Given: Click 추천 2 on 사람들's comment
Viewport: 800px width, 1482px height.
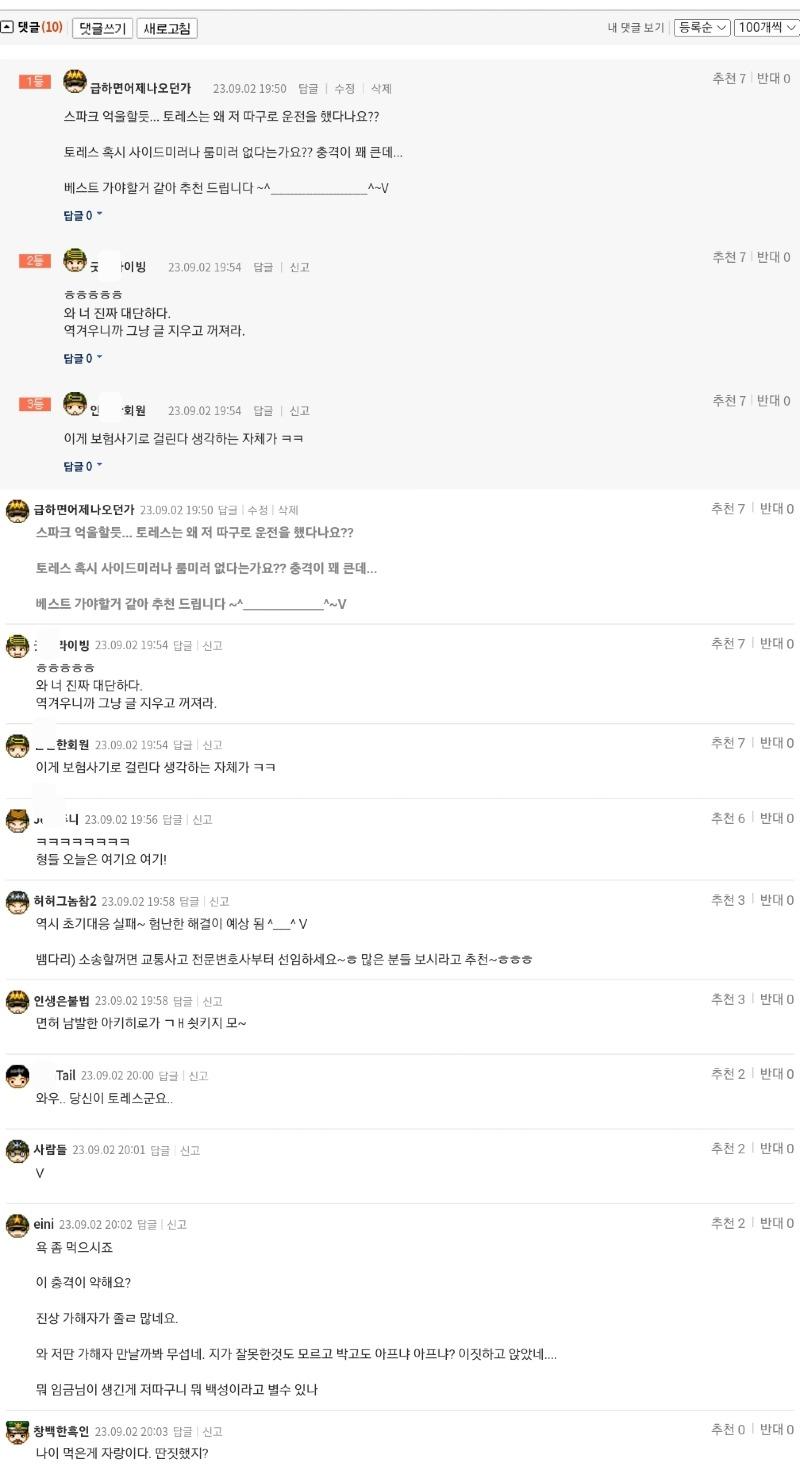Looking at the screenshot, I should pyautogui.click(x=728, y=1148).
